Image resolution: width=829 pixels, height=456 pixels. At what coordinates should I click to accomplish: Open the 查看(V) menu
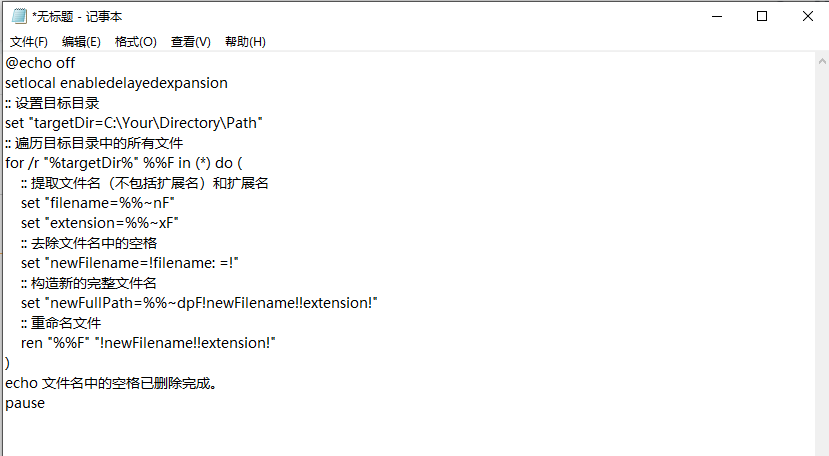pyautogui.click(x=191, y=42)
